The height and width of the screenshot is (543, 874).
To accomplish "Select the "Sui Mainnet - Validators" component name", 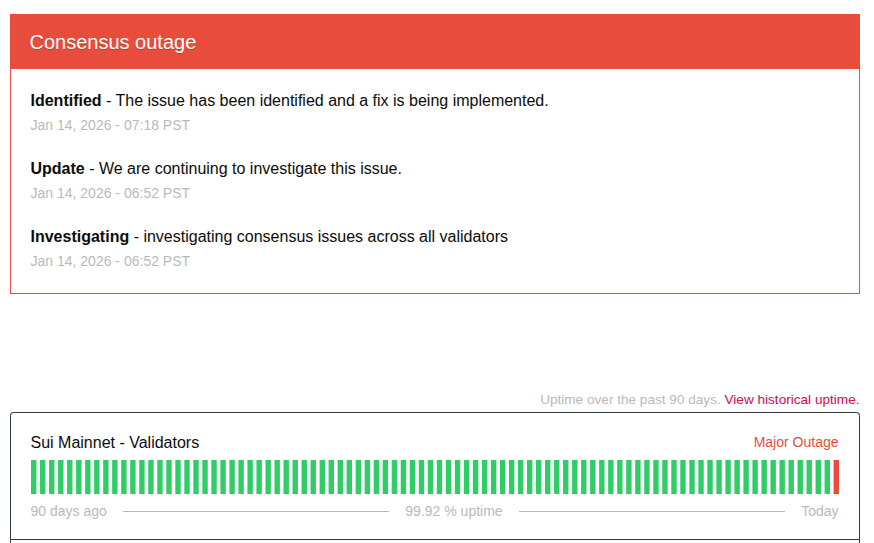I will click(115, 442).
